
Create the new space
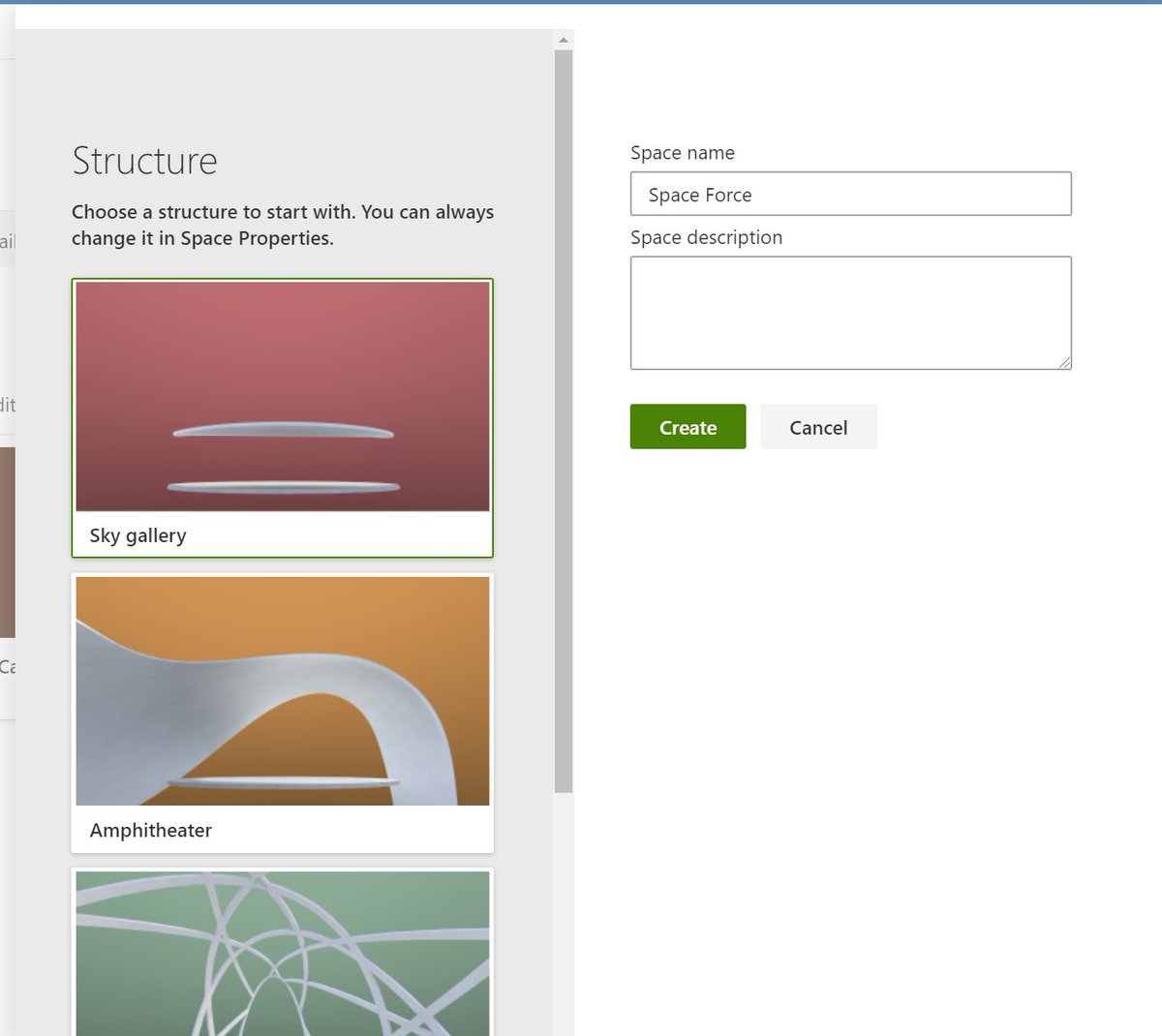[x=688, y=427]
